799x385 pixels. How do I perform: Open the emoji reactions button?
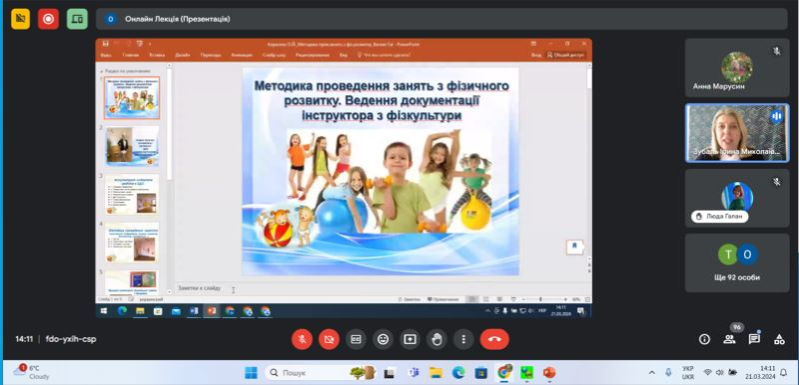click(x=383, y=339)
